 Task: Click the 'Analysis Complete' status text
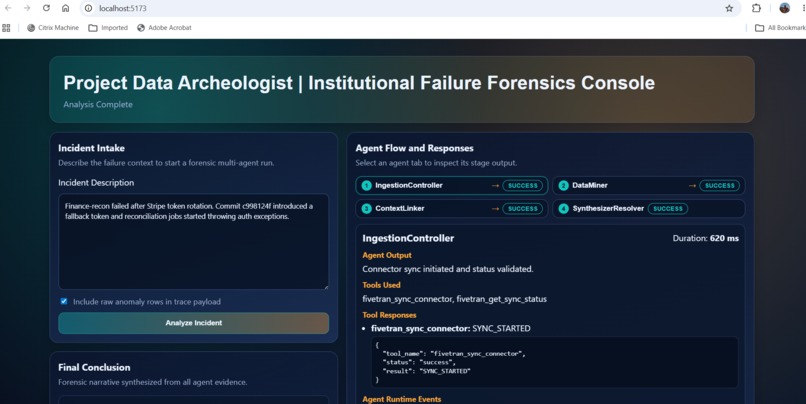98,104
